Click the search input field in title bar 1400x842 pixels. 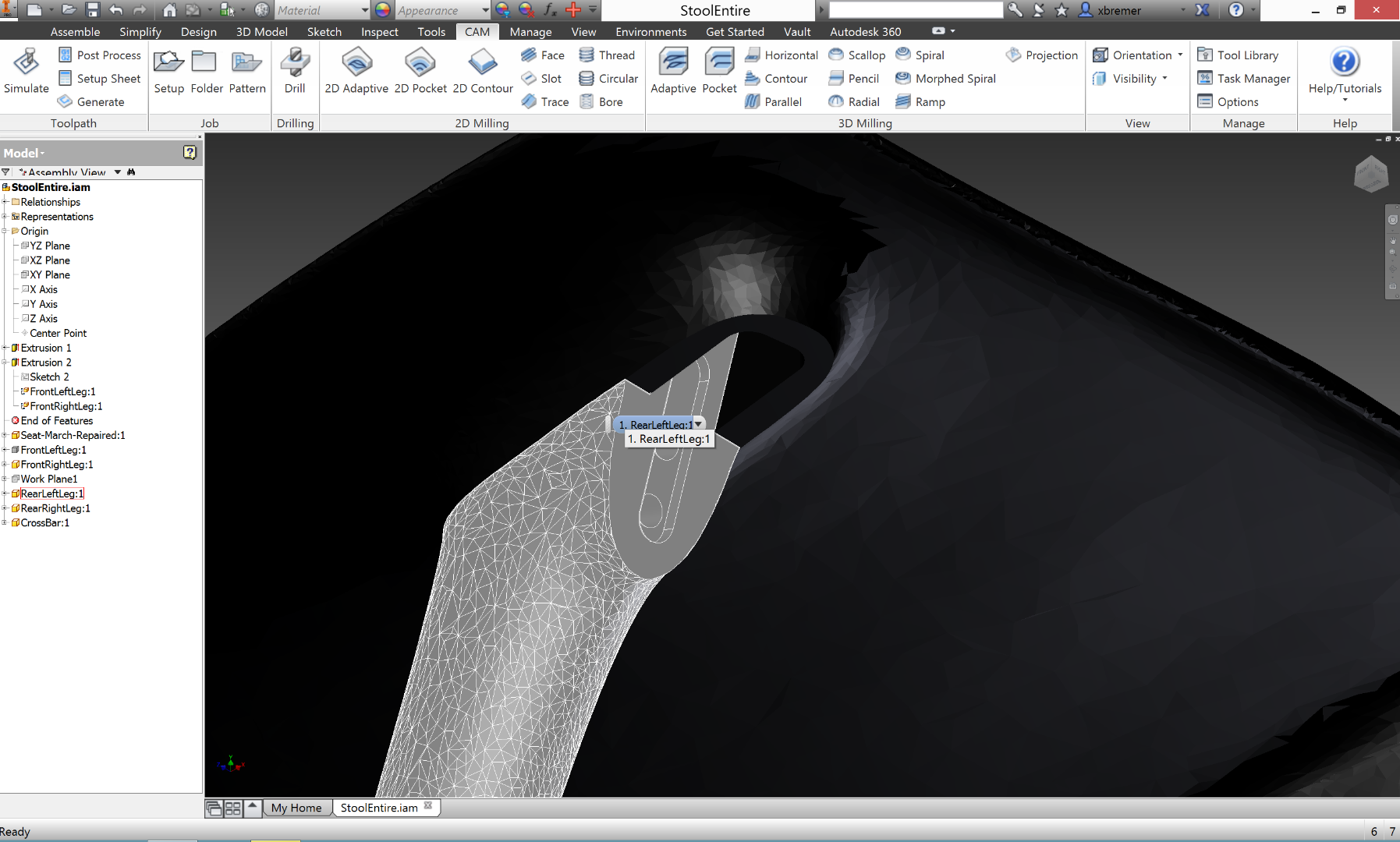click(916, 10)
